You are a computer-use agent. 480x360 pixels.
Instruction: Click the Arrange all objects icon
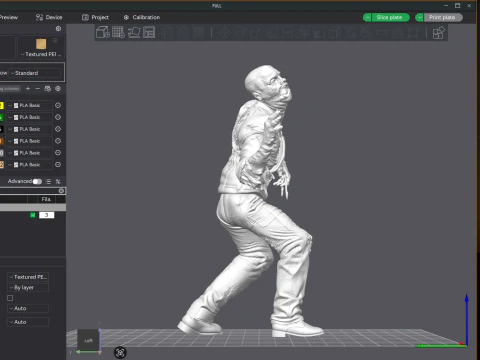click(x=149, y=32)
